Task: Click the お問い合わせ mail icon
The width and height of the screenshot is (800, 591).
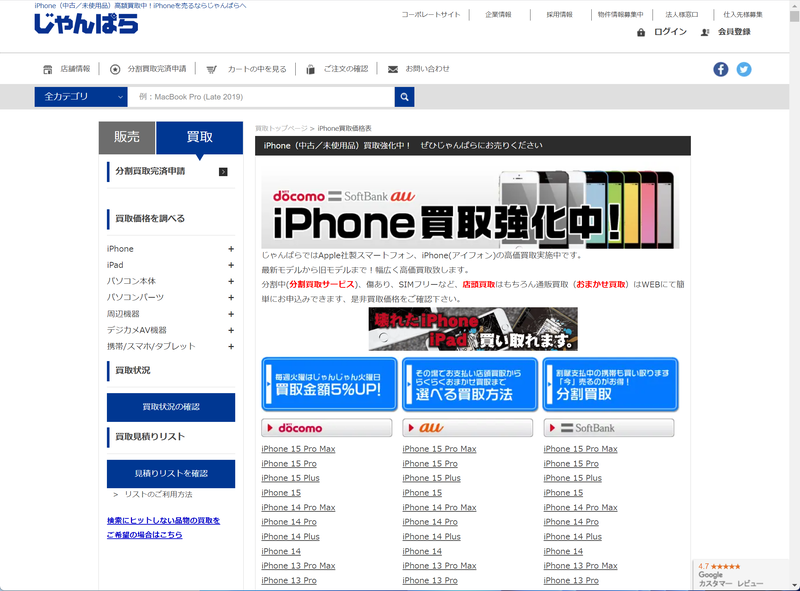Action: [392, 69]
